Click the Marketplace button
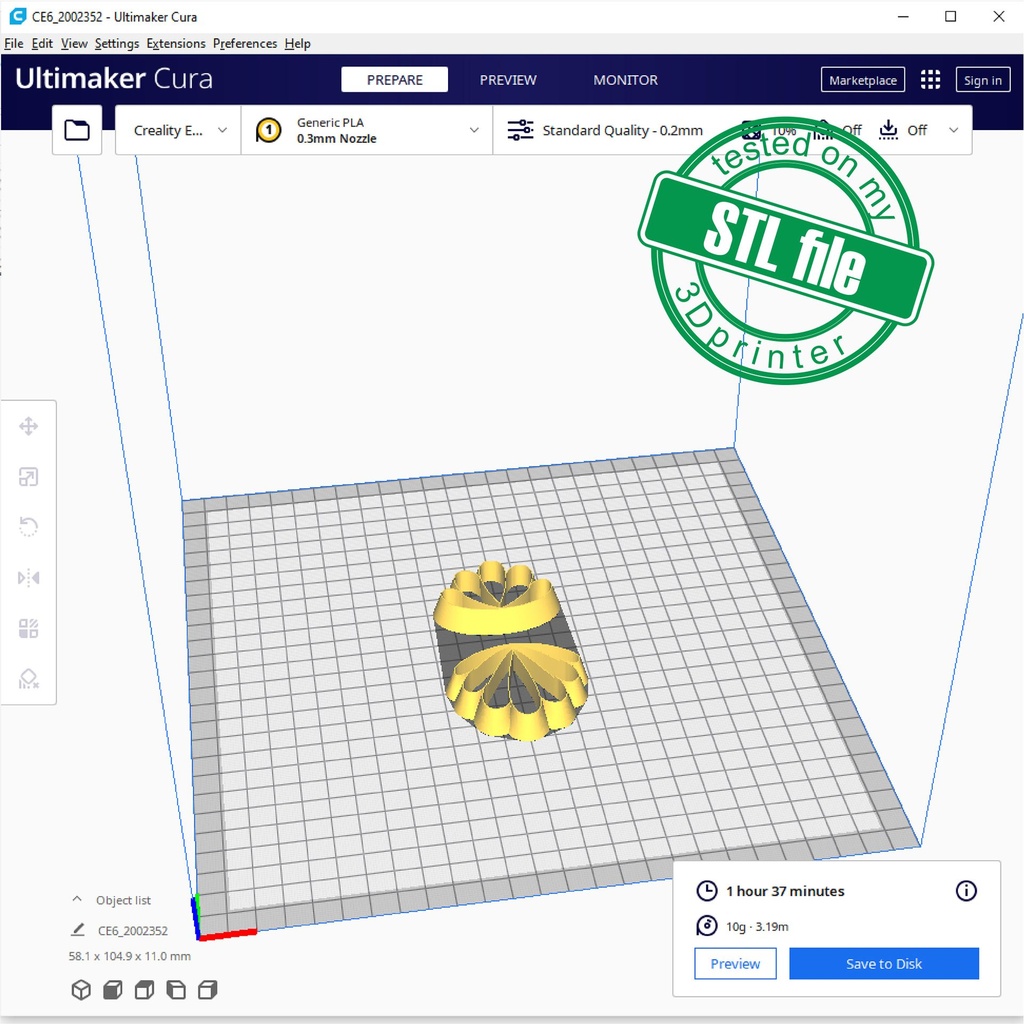Viewport: 1024px width, 1024px height. click(862, 80)
